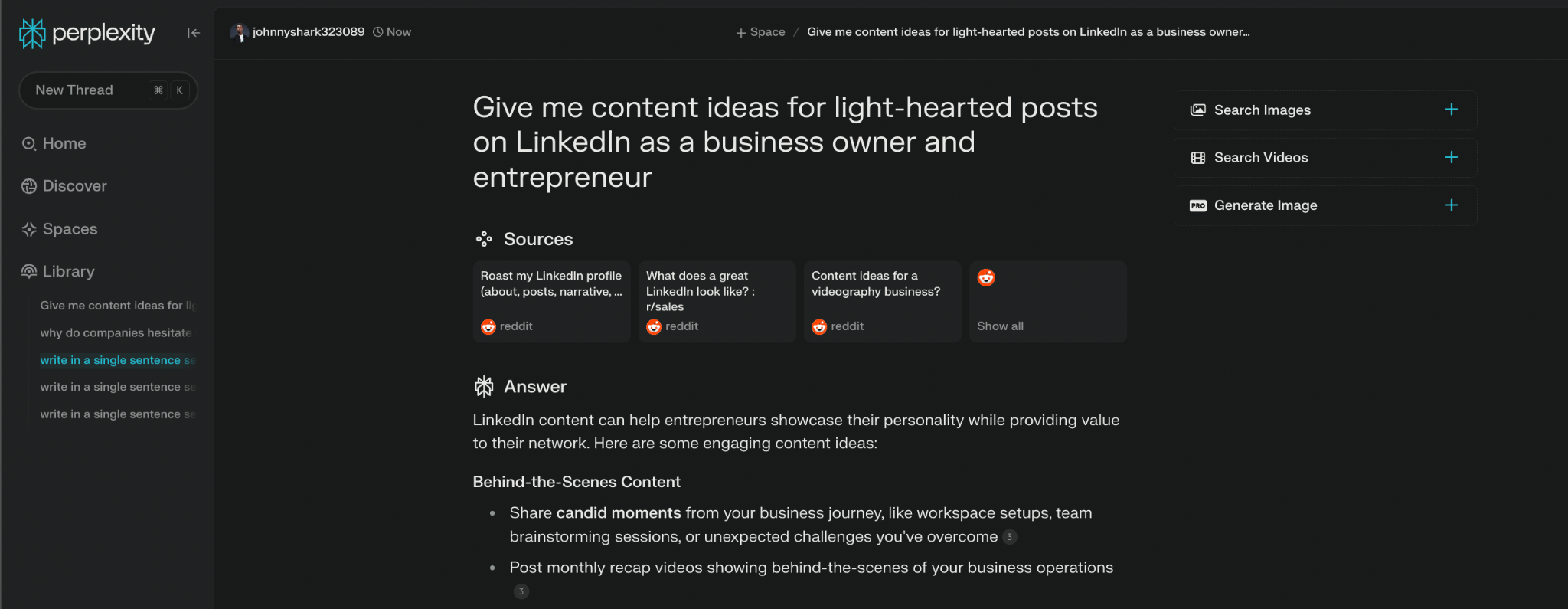Click the Discover globe icon
This screenshot has width=1568, height=609.
click(x=29, y=186)
